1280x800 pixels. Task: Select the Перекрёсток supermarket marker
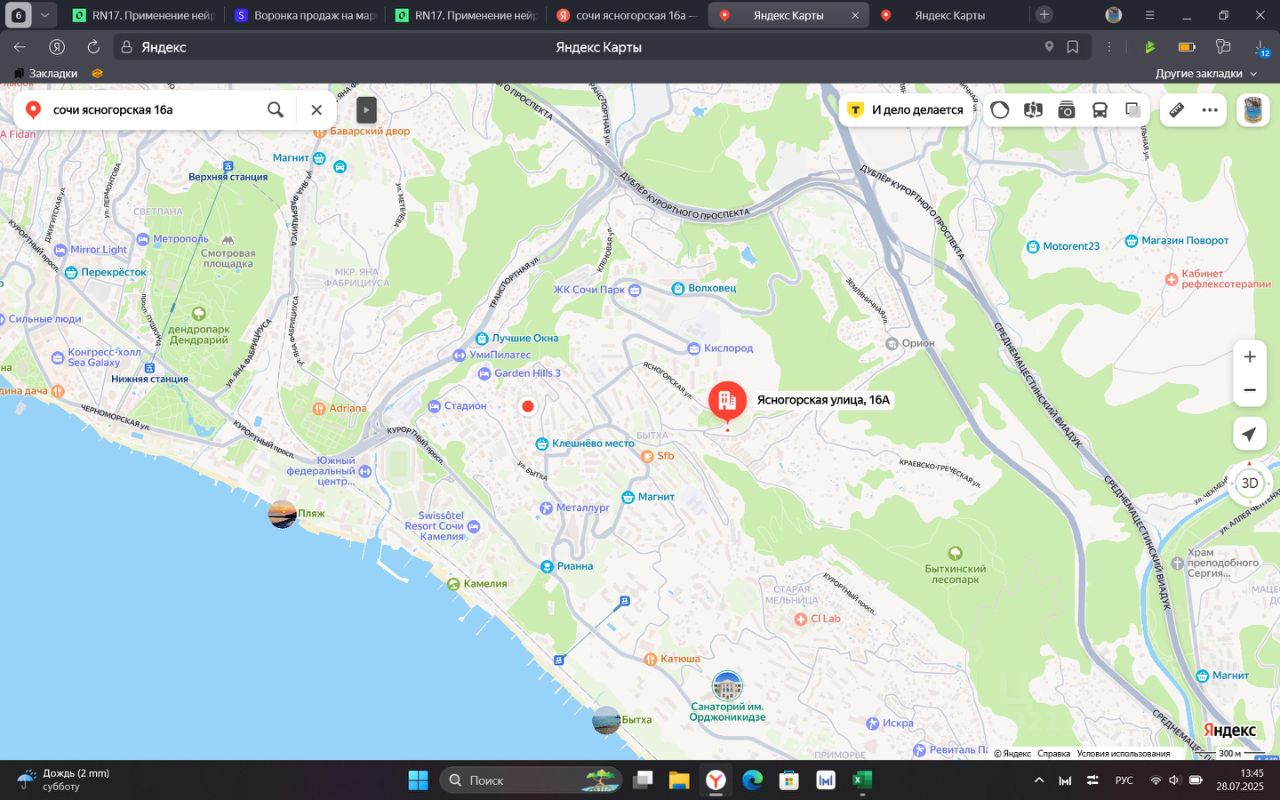[72, 272]
